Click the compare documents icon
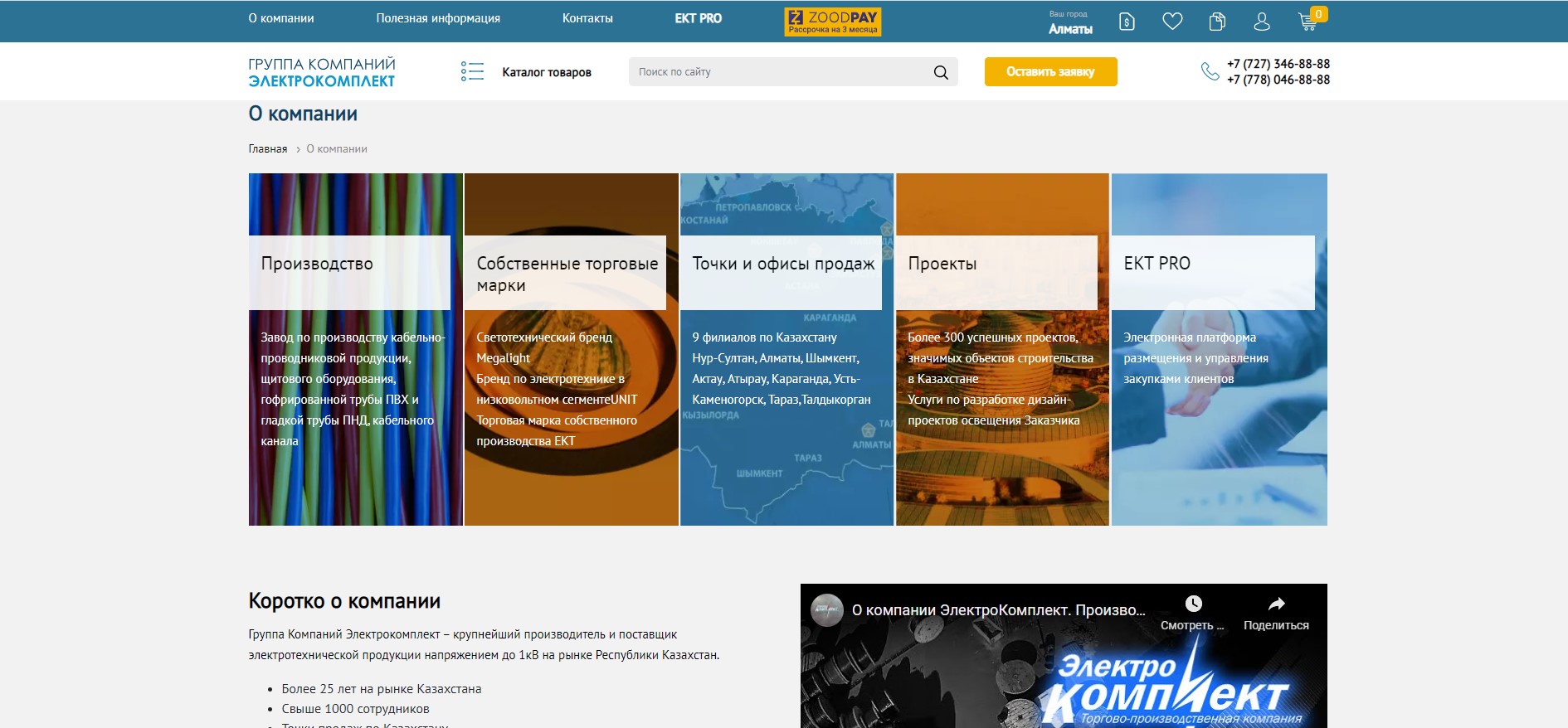Image resolution: width=1568 pixels, height=728 pixels. 1217,22
